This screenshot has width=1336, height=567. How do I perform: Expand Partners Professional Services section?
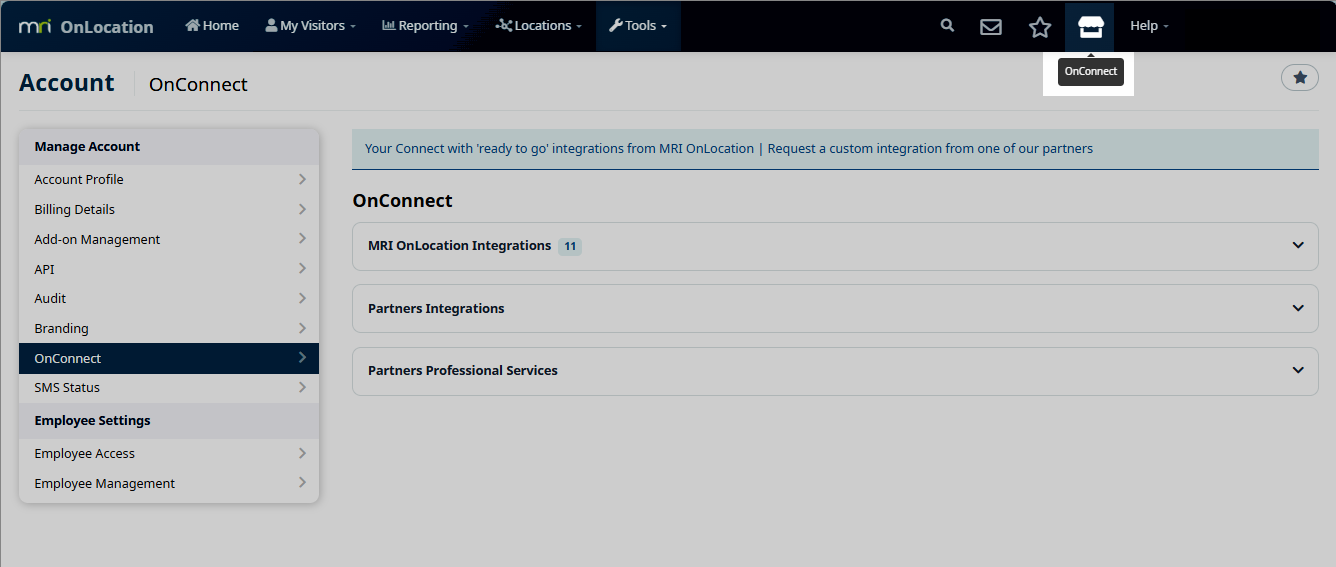tap(835, 371)
